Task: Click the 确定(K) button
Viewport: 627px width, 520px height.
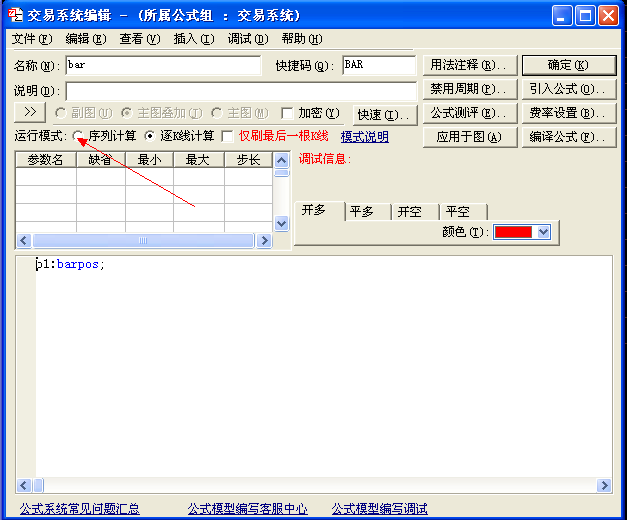Action: tap(569, 65)
